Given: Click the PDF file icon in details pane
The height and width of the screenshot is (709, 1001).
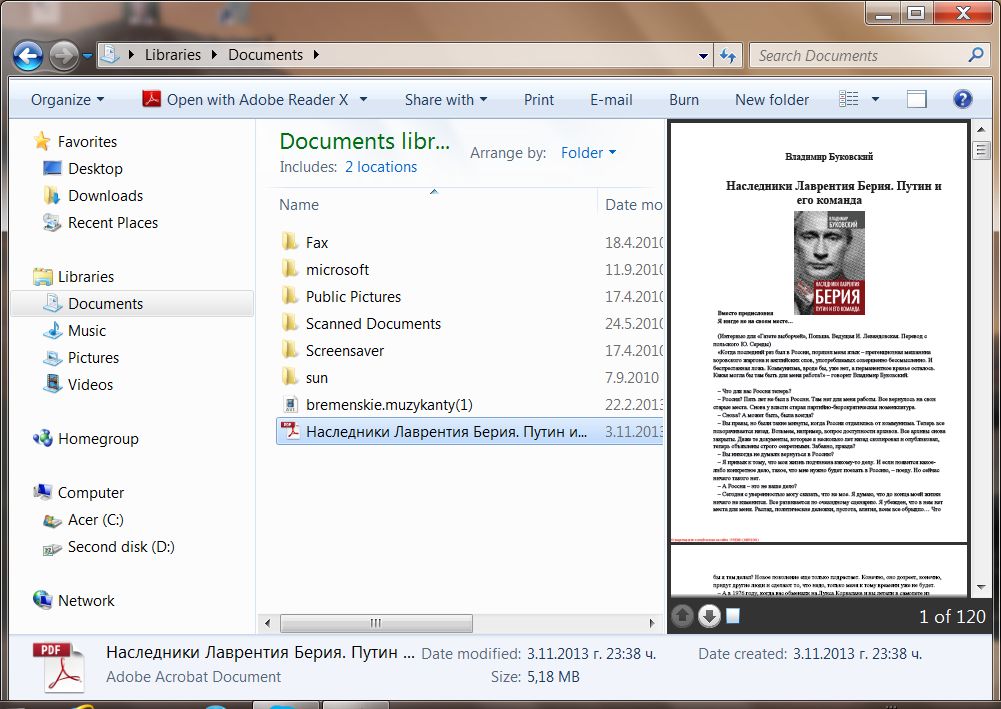Looking at the screenshot, I should click(x=60, y=668).
